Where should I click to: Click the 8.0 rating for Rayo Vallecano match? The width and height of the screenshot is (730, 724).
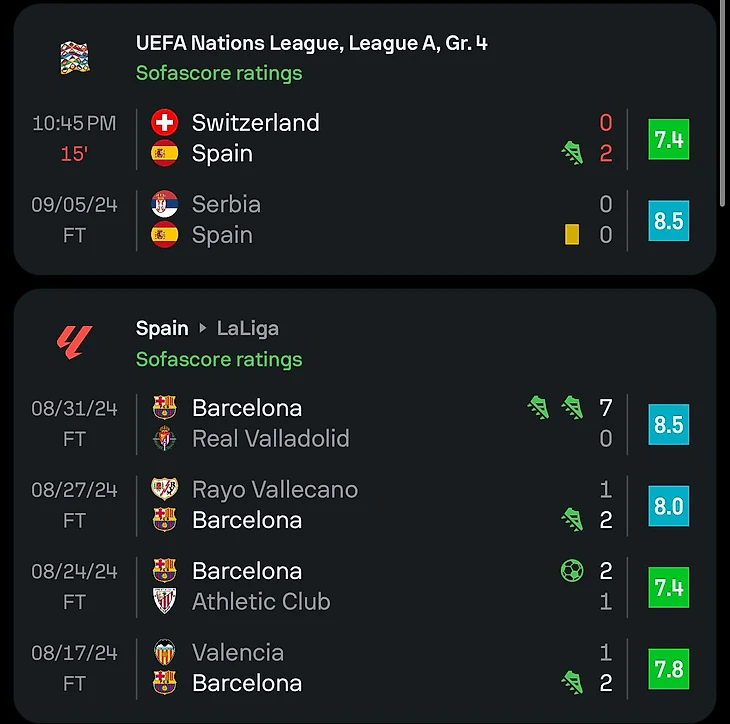668,506
